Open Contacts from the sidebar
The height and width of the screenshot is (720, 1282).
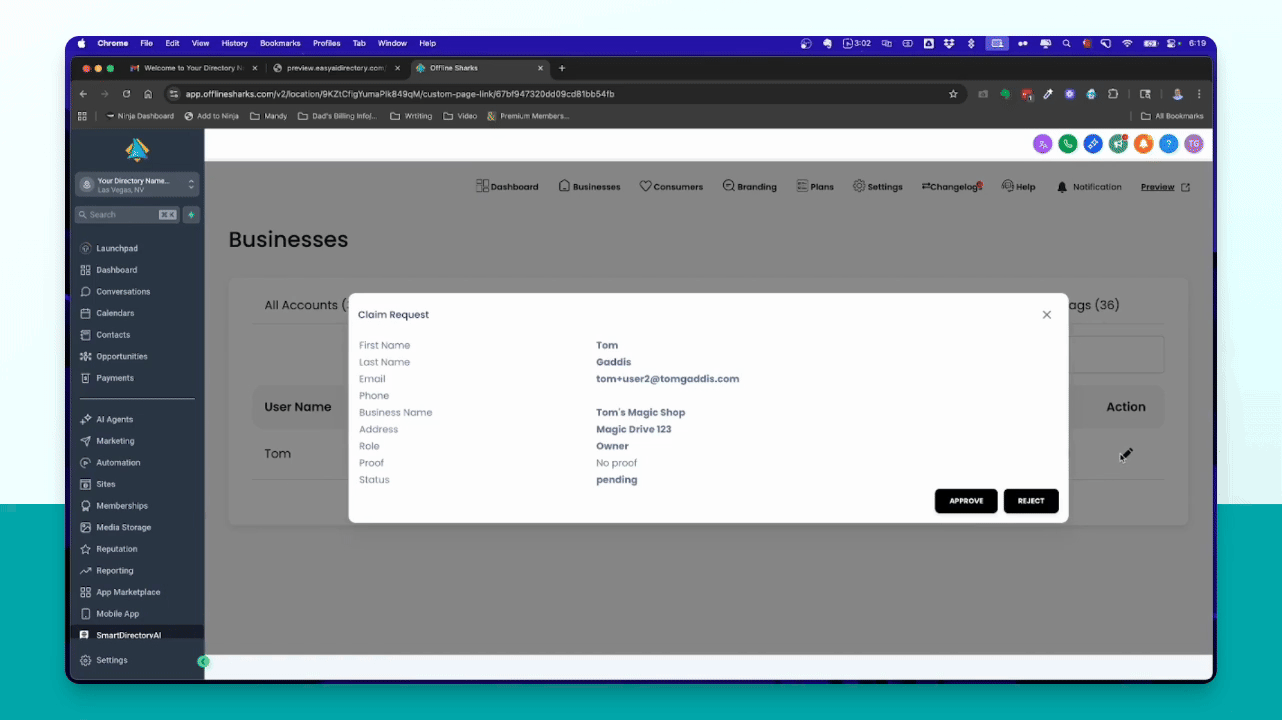tap(113, 335)
